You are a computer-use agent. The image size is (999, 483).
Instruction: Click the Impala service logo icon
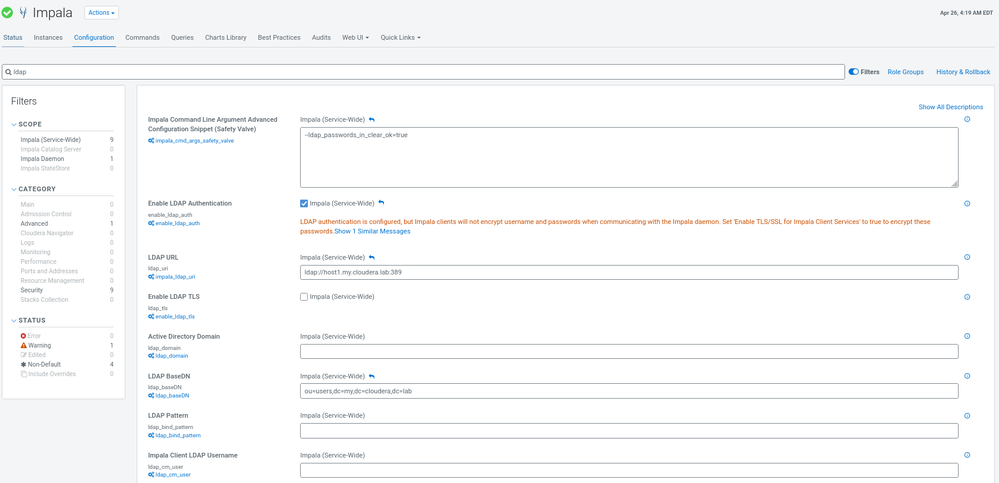point(24,13)
